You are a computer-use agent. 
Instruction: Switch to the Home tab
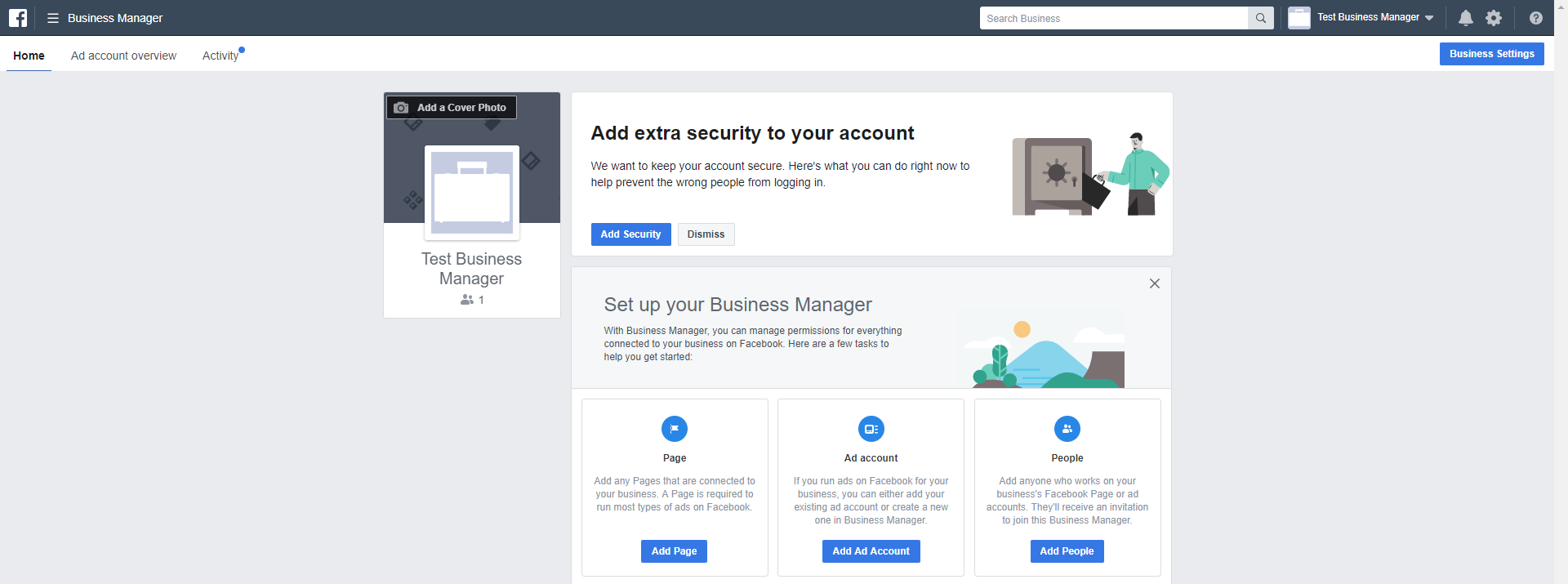(29, 56)
